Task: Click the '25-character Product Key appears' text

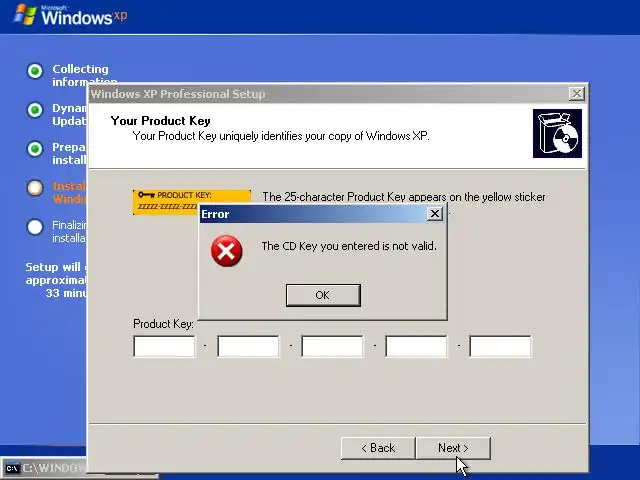Action: click(x=404, y=197)
